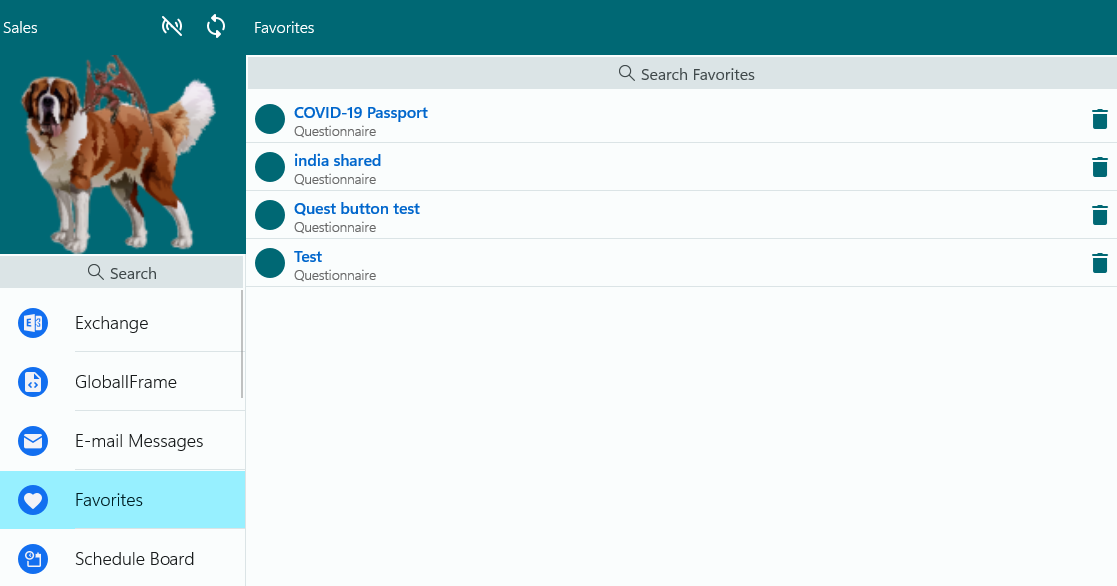Open the Exchange menu item
The width and height of the screenshot is (1117, 586).
pyautogui.click(x=111, y=323)
